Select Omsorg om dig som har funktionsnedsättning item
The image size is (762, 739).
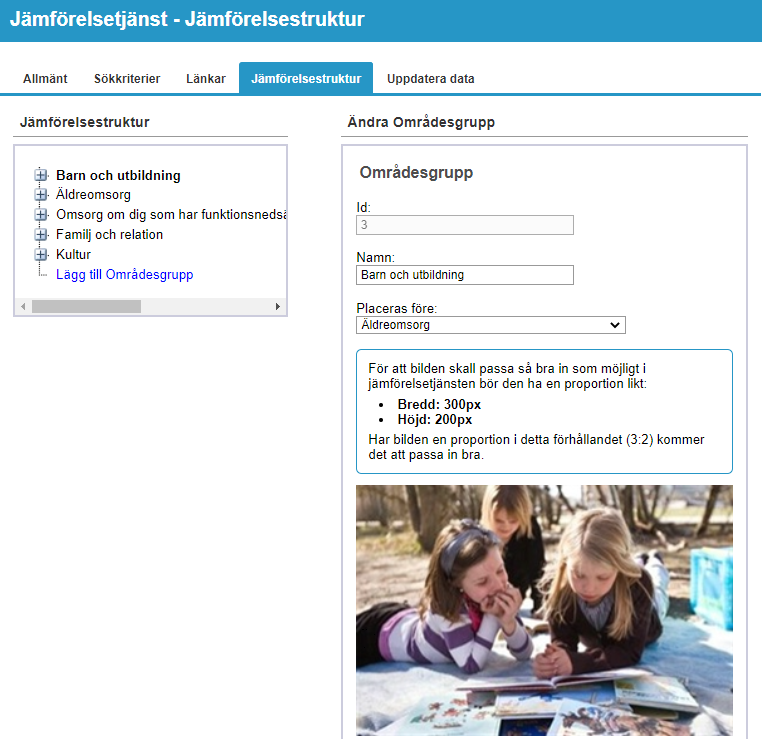(171, 215)
